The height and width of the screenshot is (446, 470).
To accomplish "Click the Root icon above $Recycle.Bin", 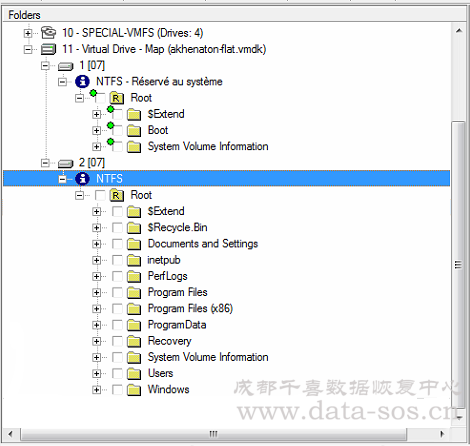I will [x=116, y=195].
